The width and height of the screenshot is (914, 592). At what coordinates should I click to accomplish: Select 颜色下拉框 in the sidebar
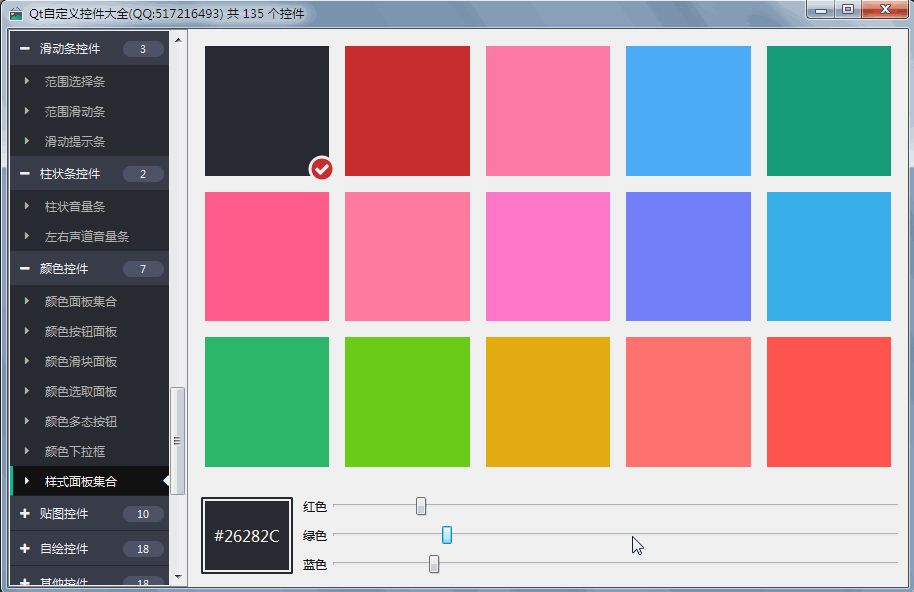click(x=74, y=451)
